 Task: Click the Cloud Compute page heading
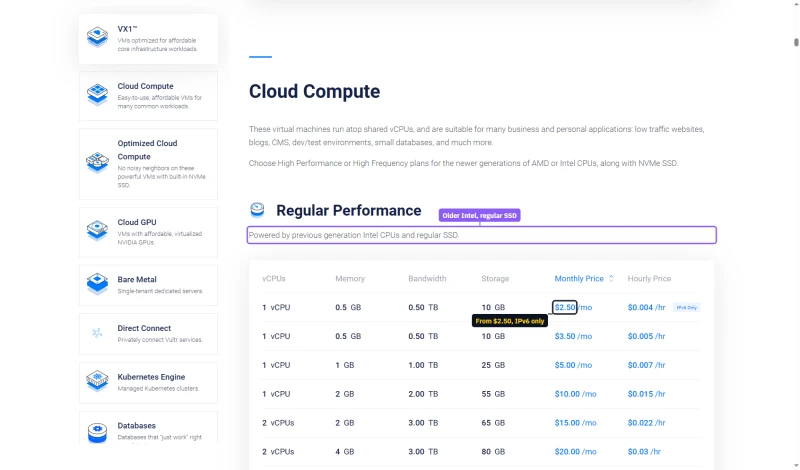[x=314, y=91]
